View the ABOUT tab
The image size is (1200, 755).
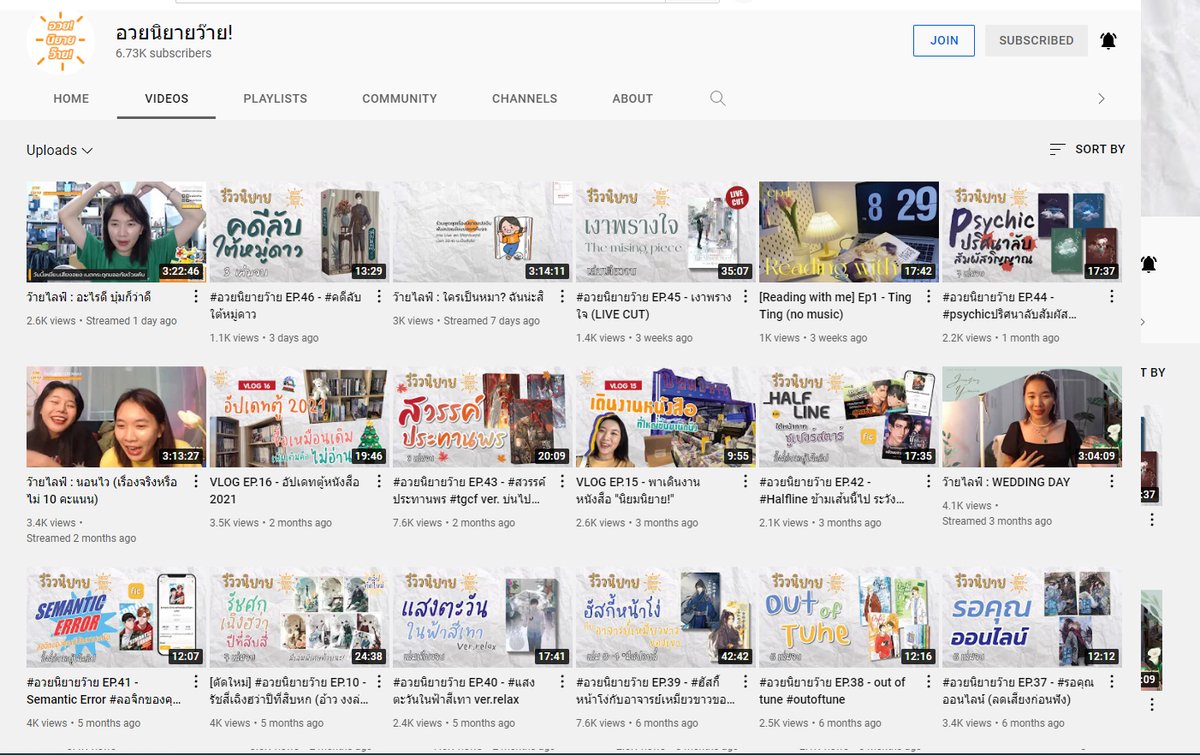click(632, 99)
